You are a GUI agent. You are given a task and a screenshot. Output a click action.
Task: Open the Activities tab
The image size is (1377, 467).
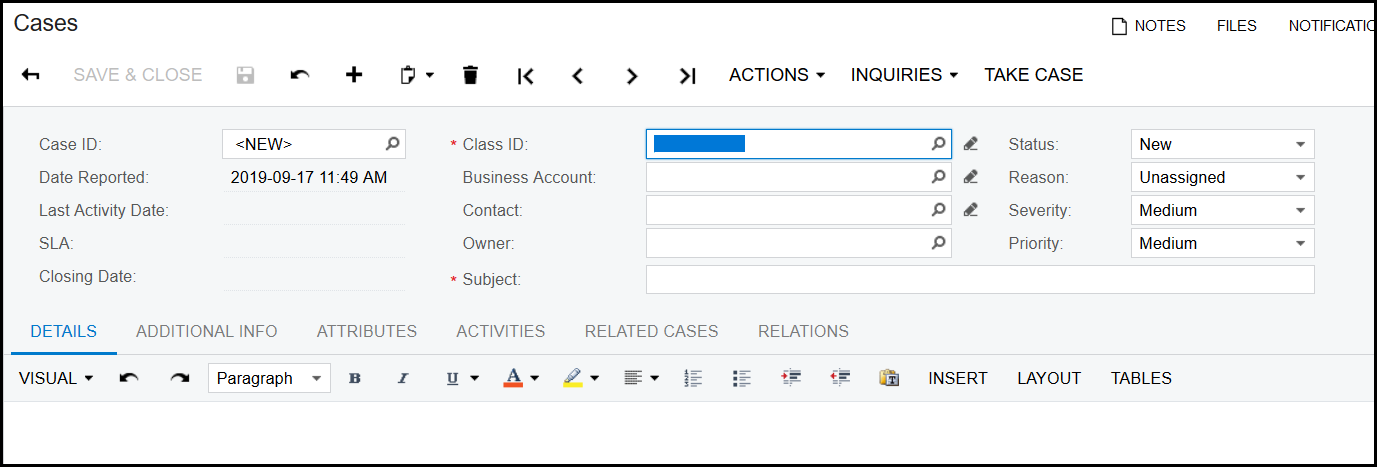pyautogui.click(x=500, y=331)
